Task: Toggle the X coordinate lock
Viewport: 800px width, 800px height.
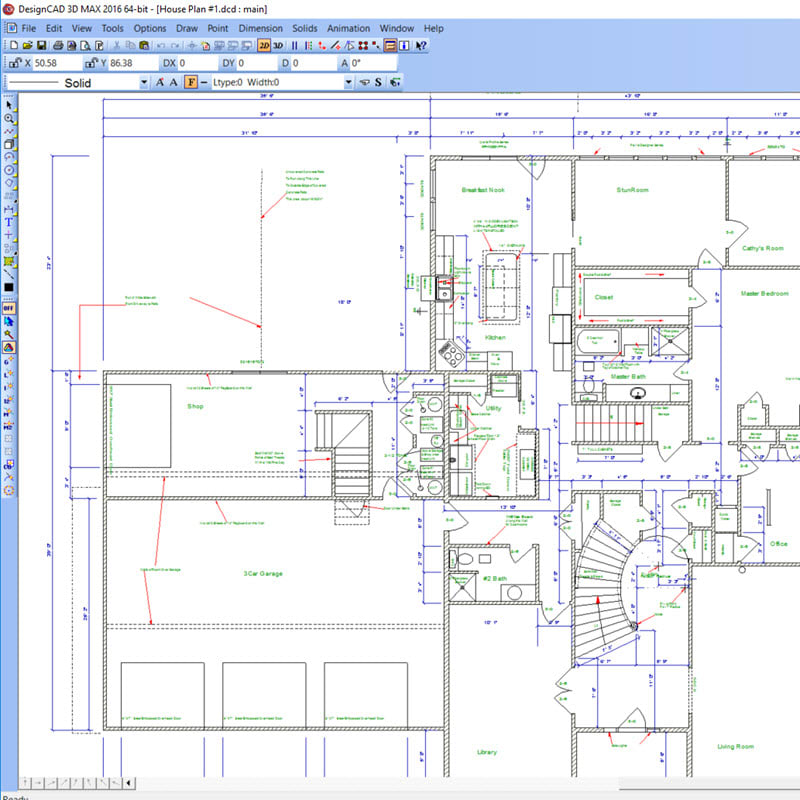Action: 15,63
